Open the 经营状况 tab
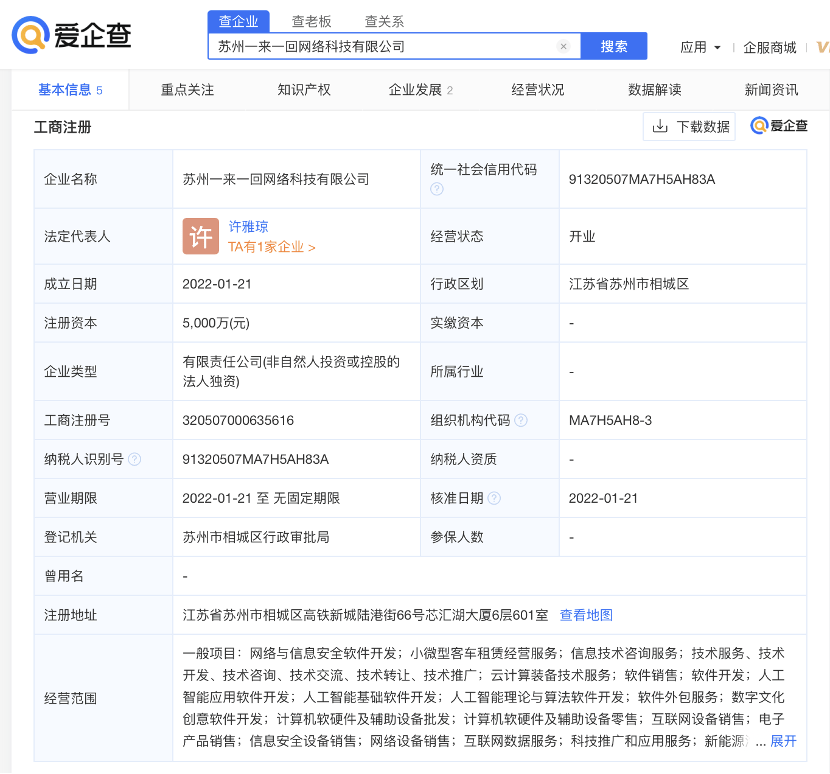This screenshot has height=774, width=830. [538, 89]
